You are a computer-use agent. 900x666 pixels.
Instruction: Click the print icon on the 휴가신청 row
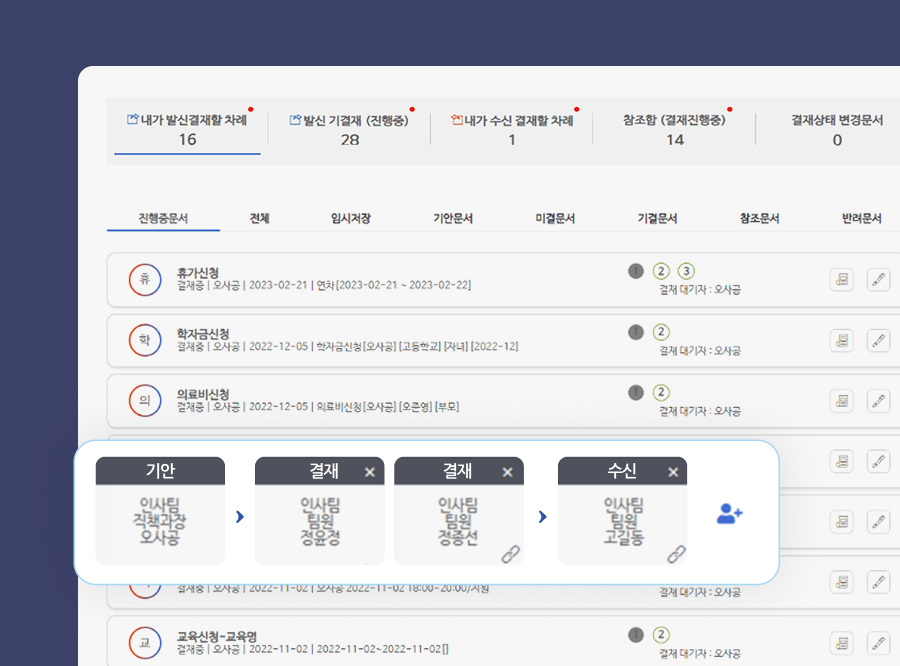(841, 280)
